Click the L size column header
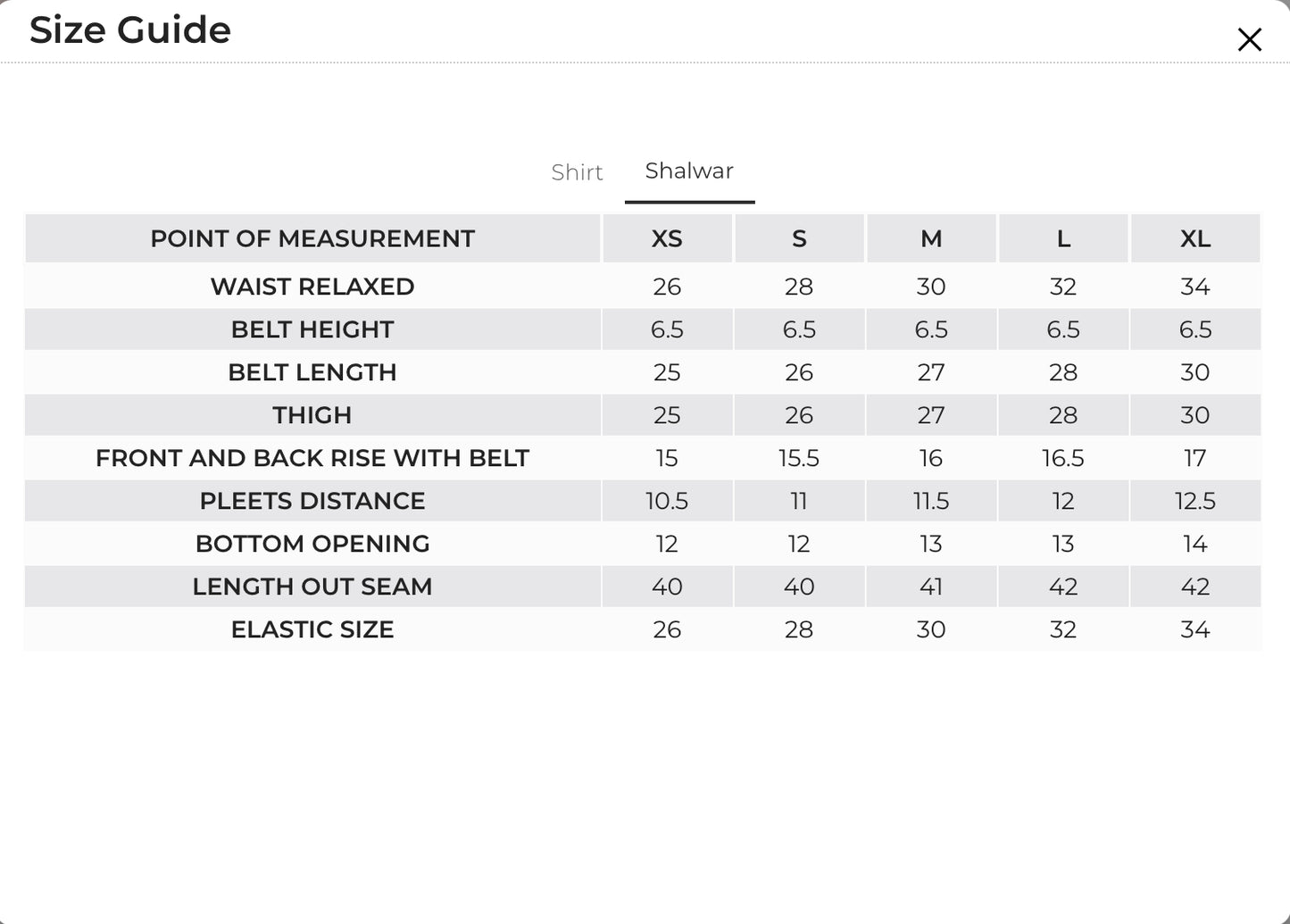Screen dimensions: 1290x924 pyautogui.click(x=1063, y=238)
